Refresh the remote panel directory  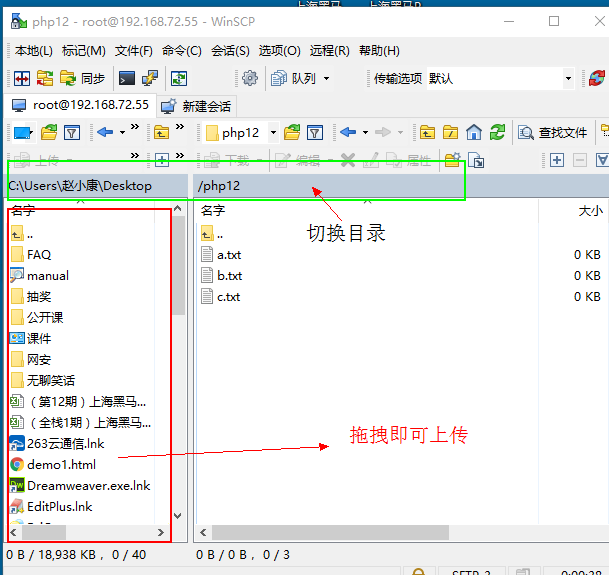click(x=497, y=132)
